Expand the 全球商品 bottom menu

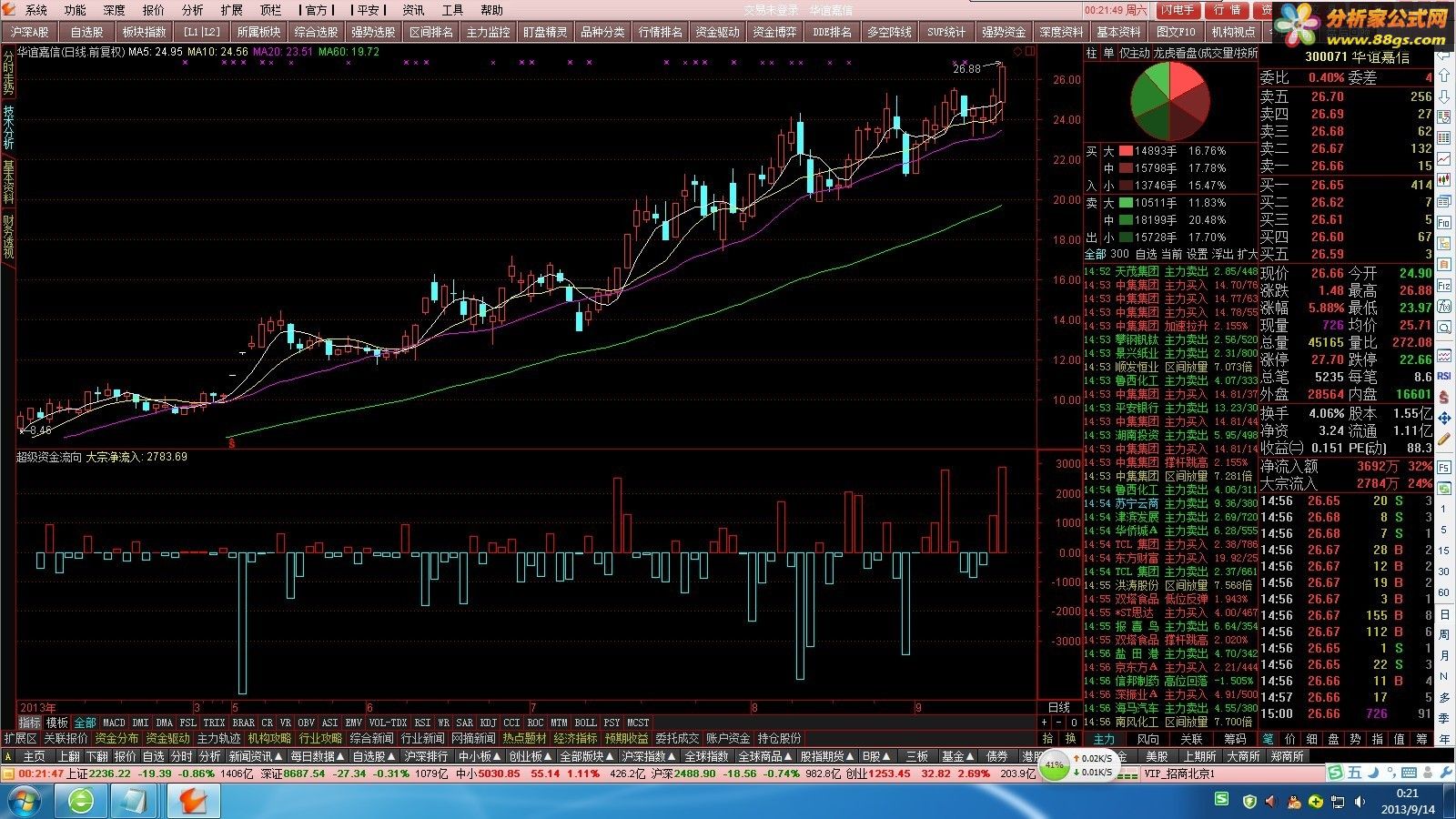pos(766,756)
